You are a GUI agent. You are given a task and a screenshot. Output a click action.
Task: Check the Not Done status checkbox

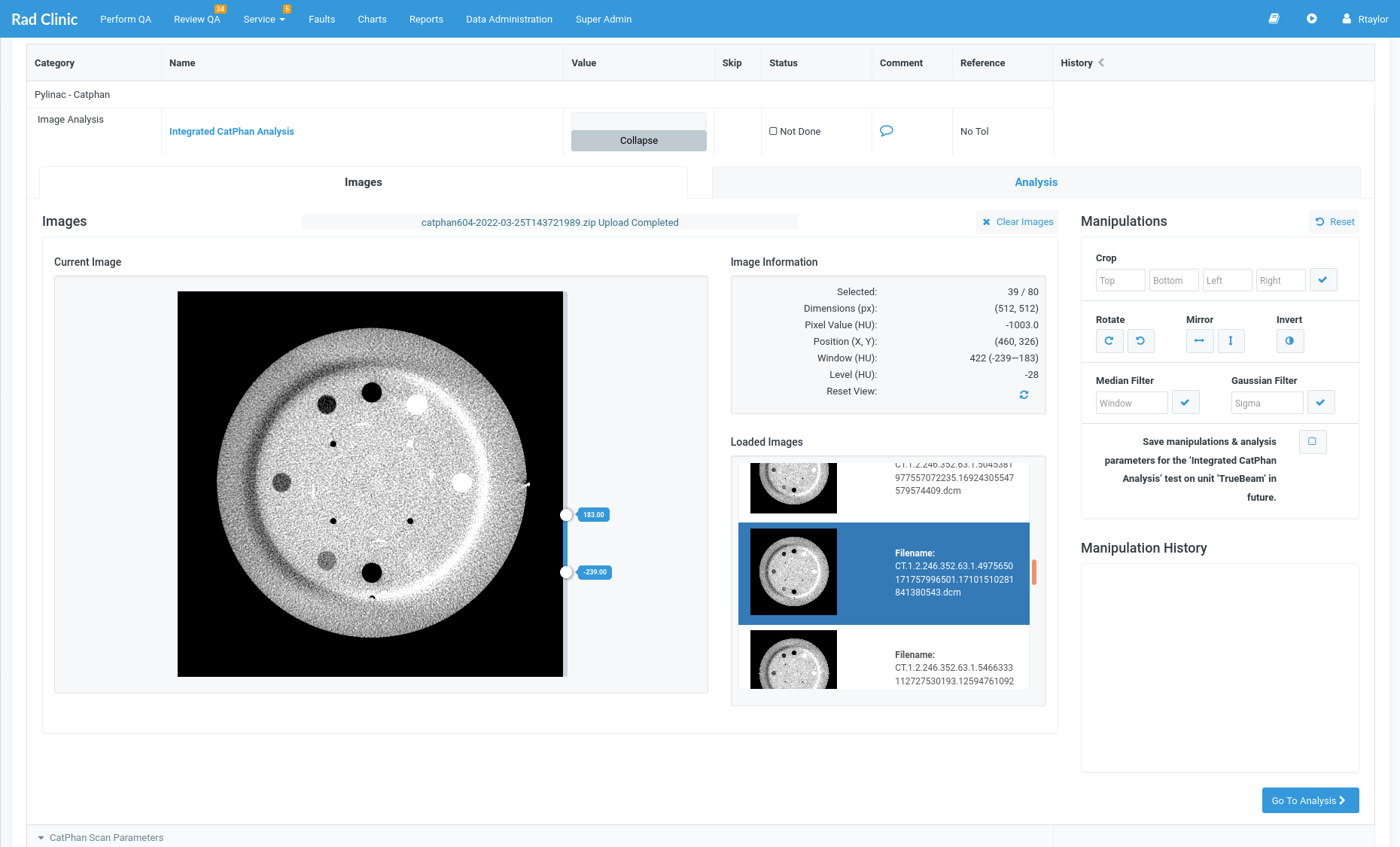[773, 130]
